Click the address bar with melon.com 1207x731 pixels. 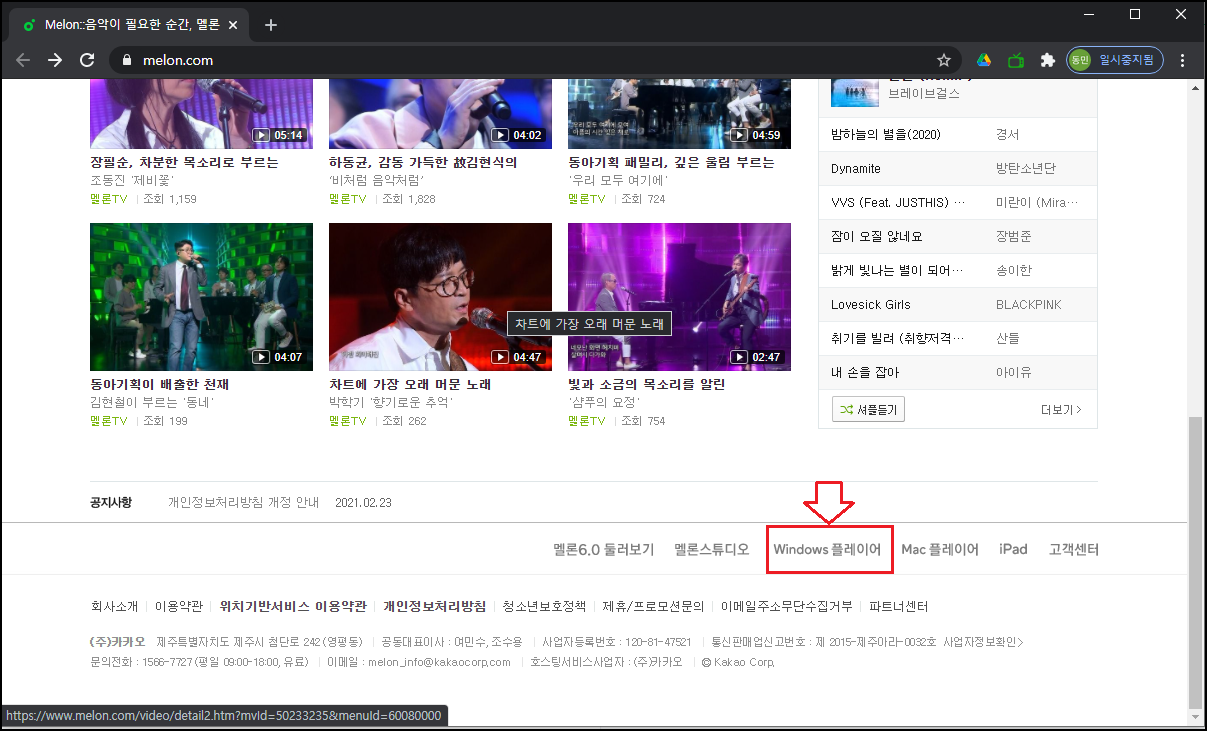click(535, 60)
